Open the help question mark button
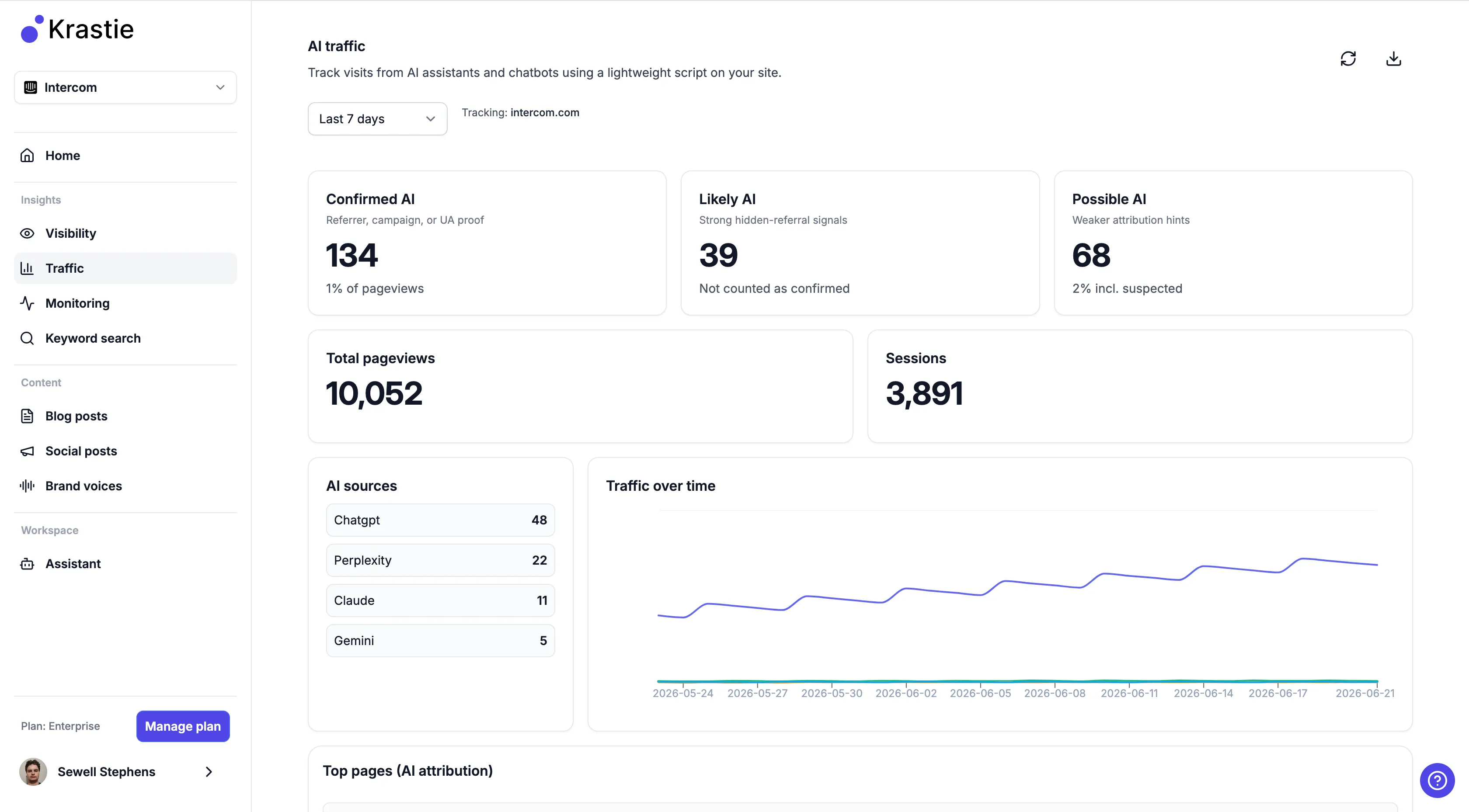Viewport: 1469px width, 812px height. (x=1437, y=780)
